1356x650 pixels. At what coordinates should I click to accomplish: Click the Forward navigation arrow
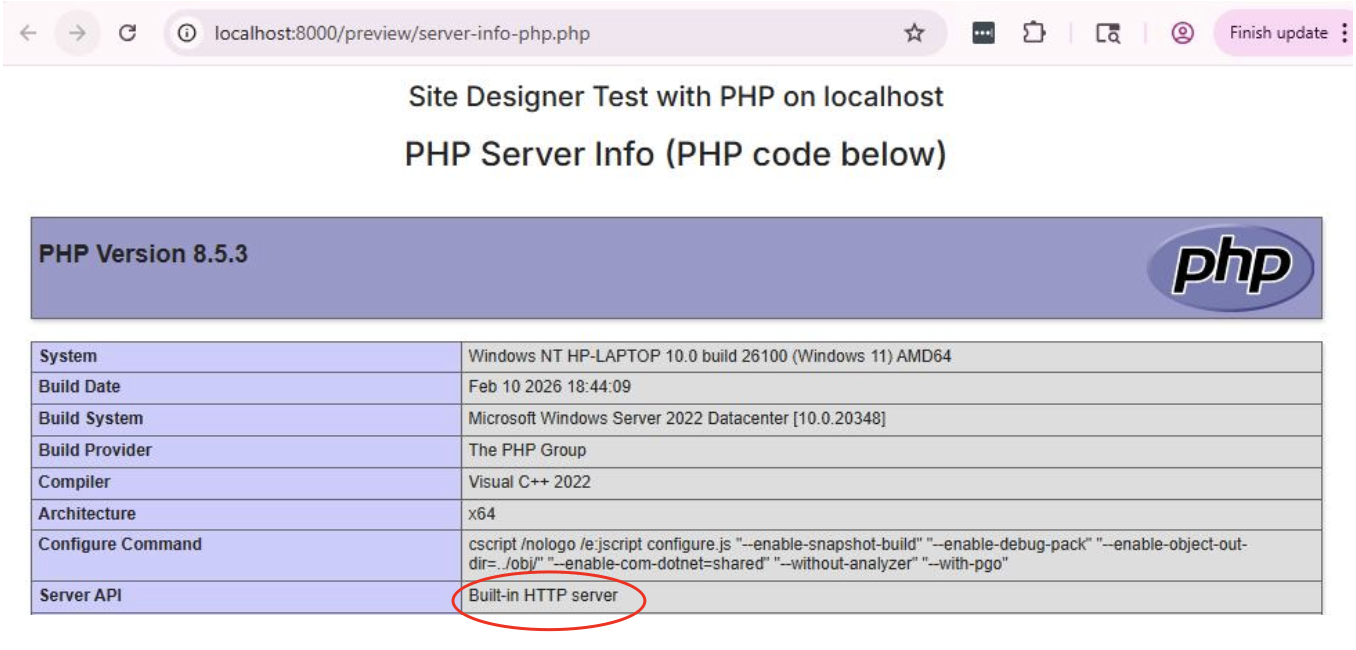tap(77, 33)
